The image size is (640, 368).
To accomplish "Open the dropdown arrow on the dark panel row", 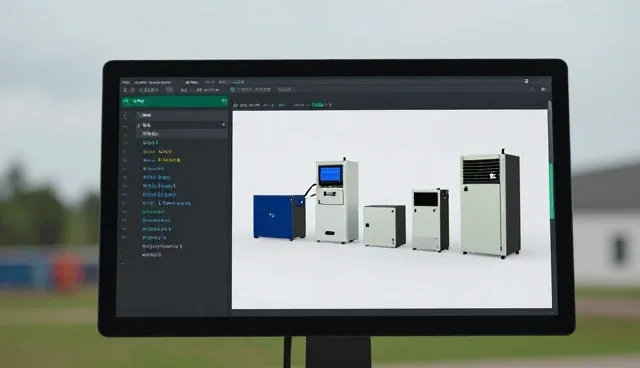I will (223, 125).
